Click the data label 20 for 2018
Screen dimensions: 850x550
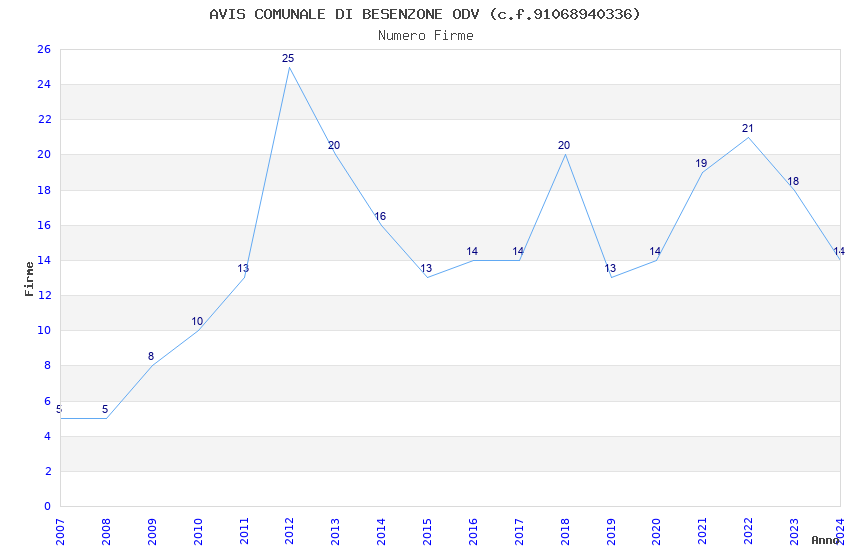pyautogui.click(x=564, y=145)
